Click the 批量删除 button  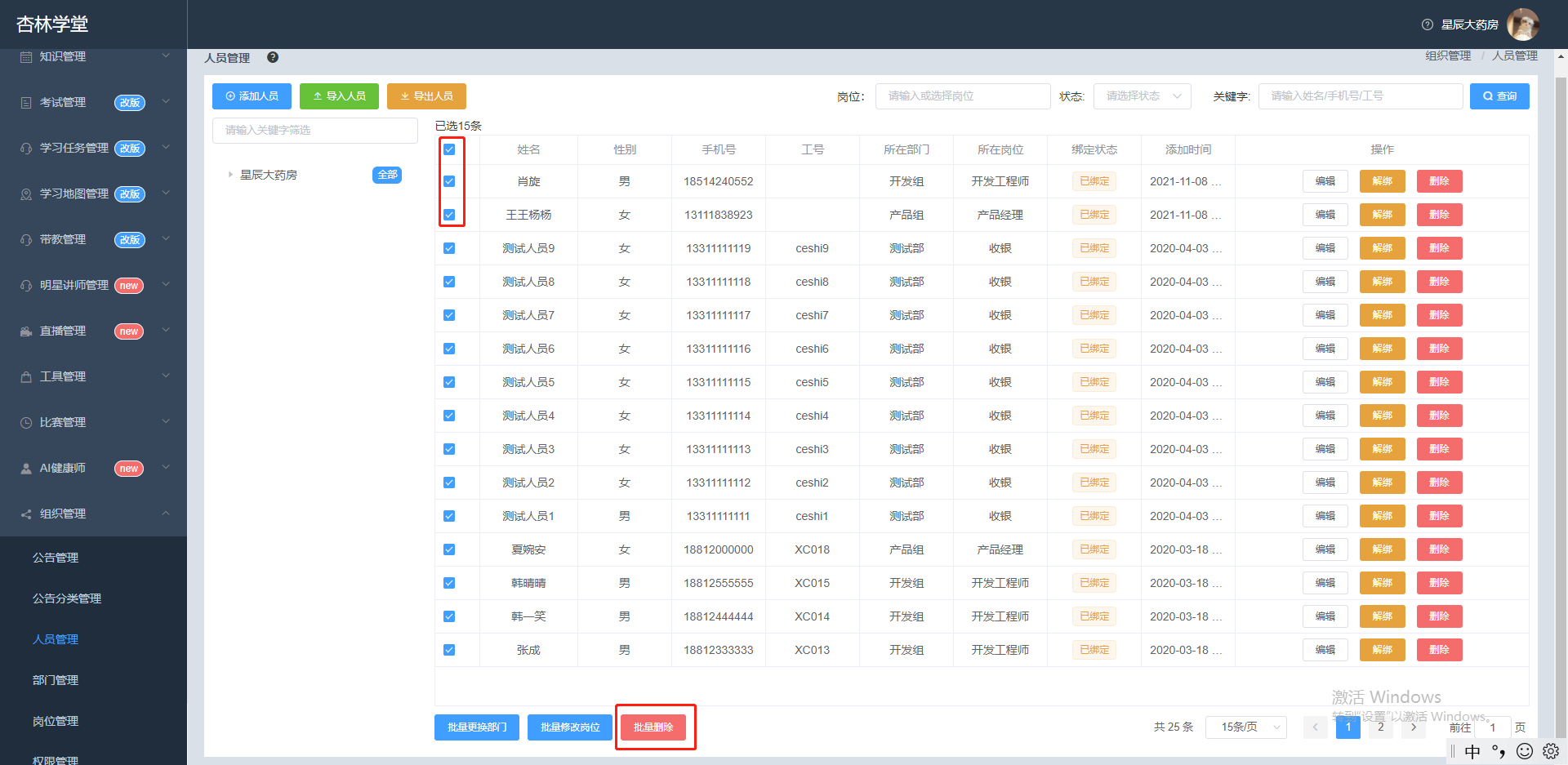point(653,727)
